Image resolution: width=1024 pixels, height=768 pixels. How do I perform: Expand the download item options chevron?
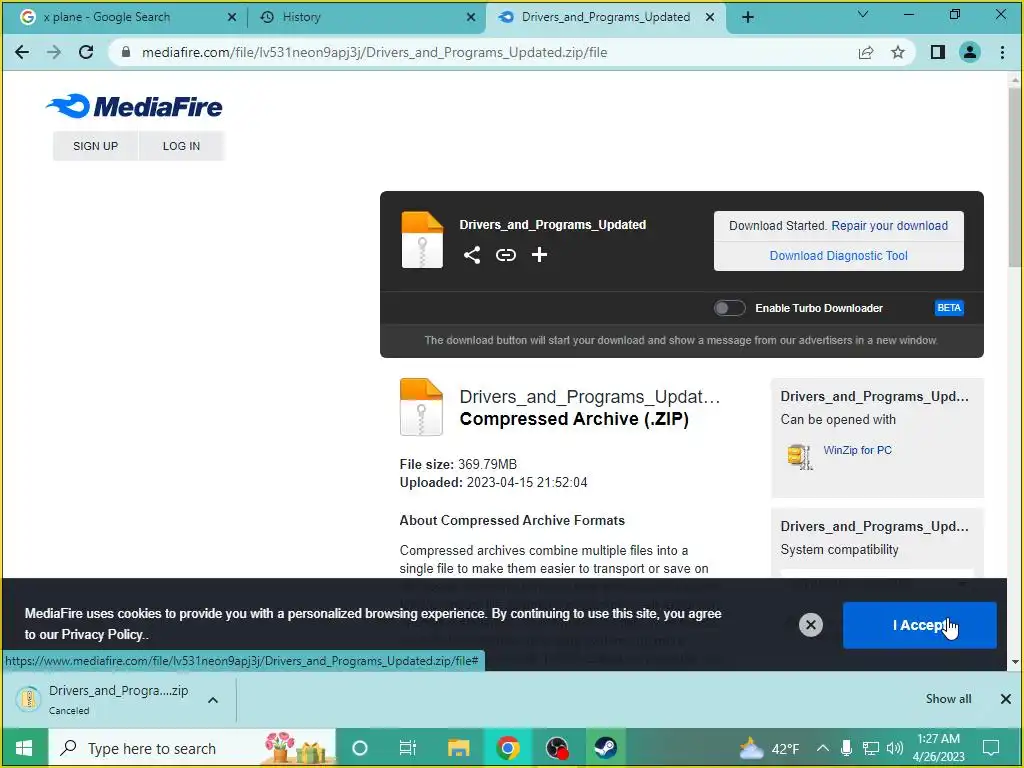coord(213,700)
